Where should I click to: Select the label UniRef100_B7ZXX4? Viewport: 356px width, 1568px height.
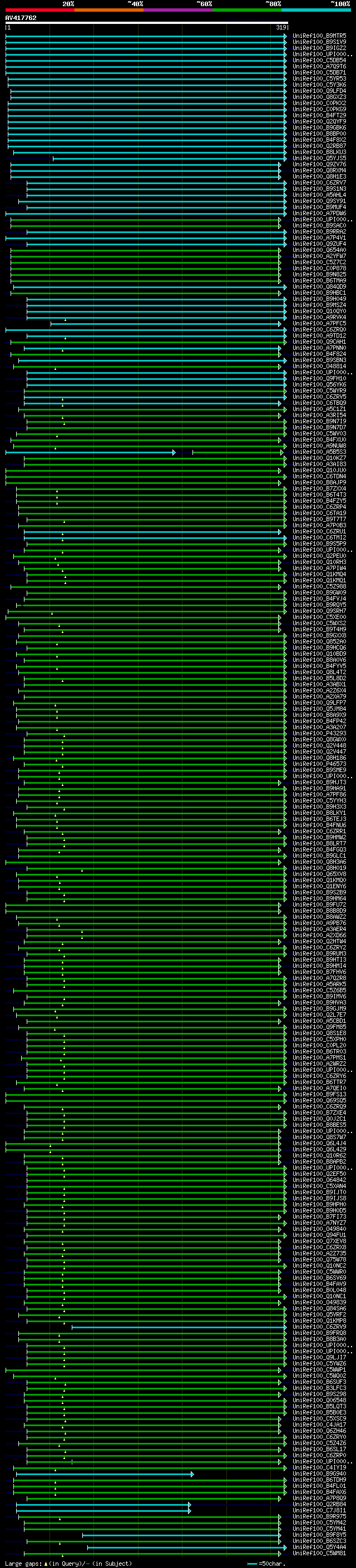(x=319, y=488)
